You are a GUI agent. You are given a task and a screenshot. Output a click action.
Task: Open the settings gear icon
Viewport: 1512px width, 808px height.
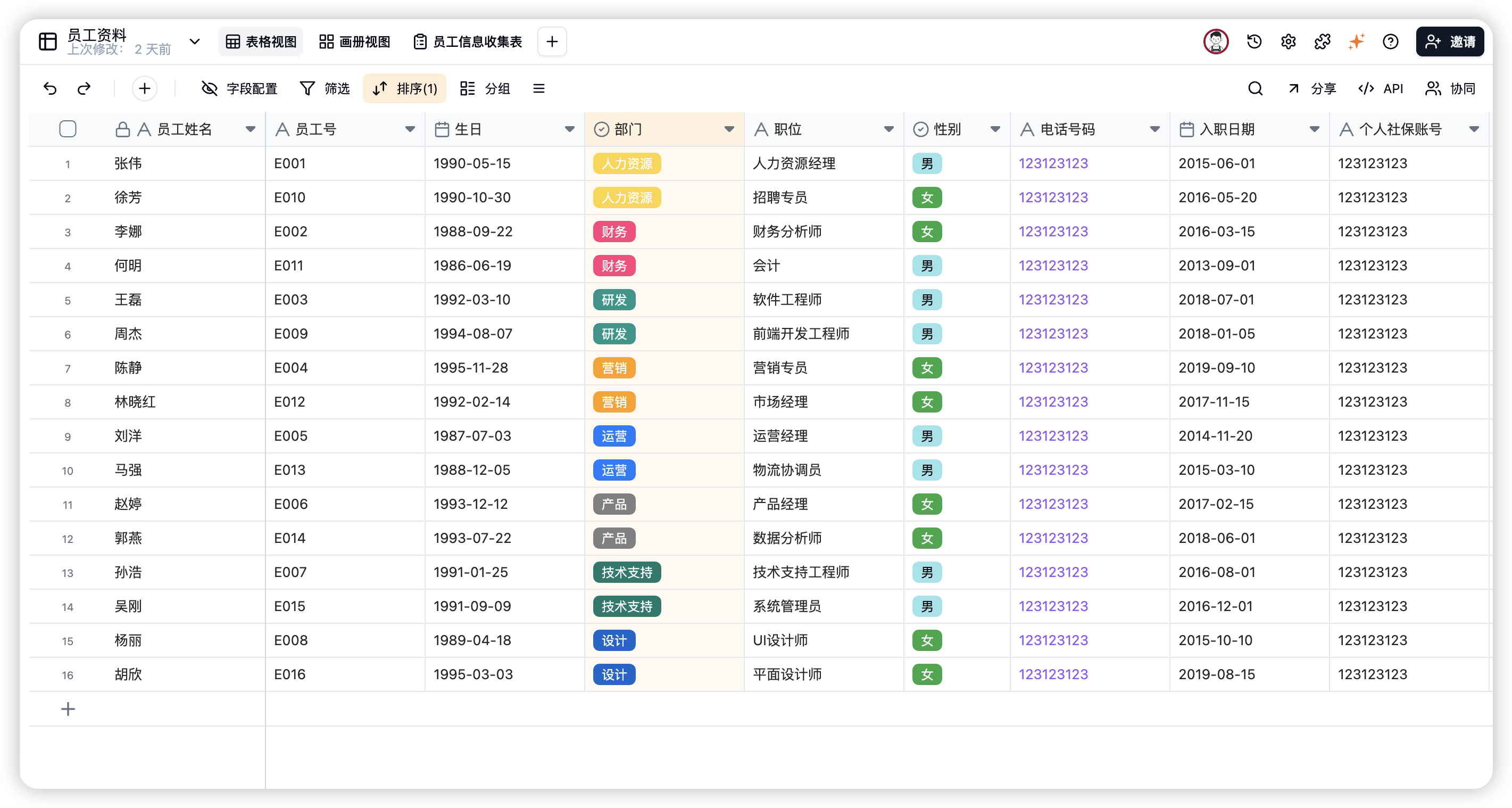click(x=1289, y=42)
